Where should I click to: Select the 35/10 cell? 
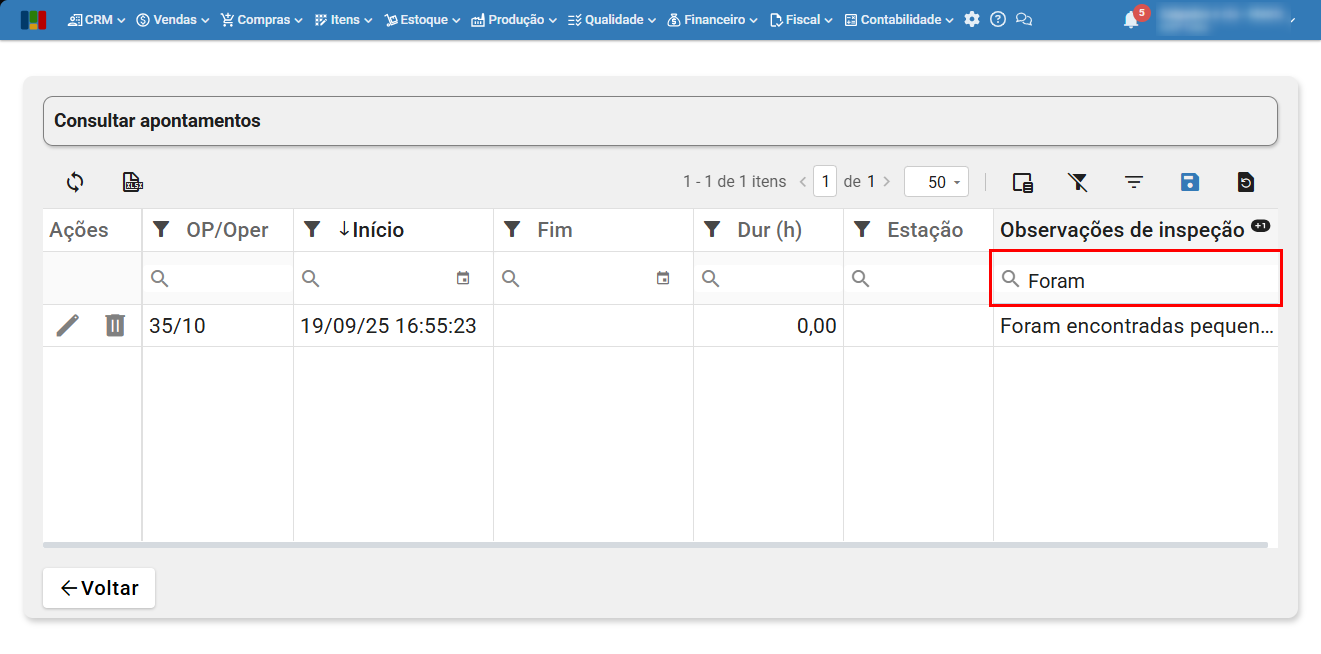coord(218,326)
